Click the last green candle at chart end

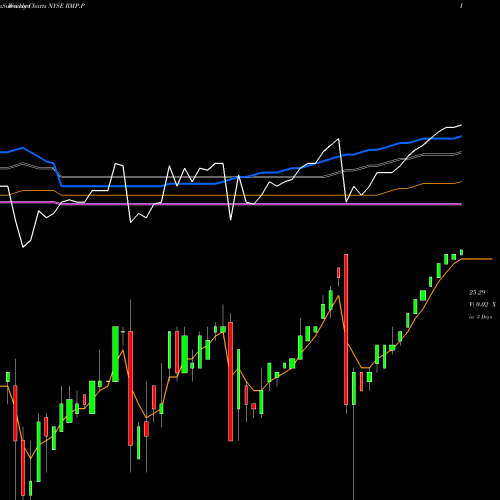tap(462, 252)
